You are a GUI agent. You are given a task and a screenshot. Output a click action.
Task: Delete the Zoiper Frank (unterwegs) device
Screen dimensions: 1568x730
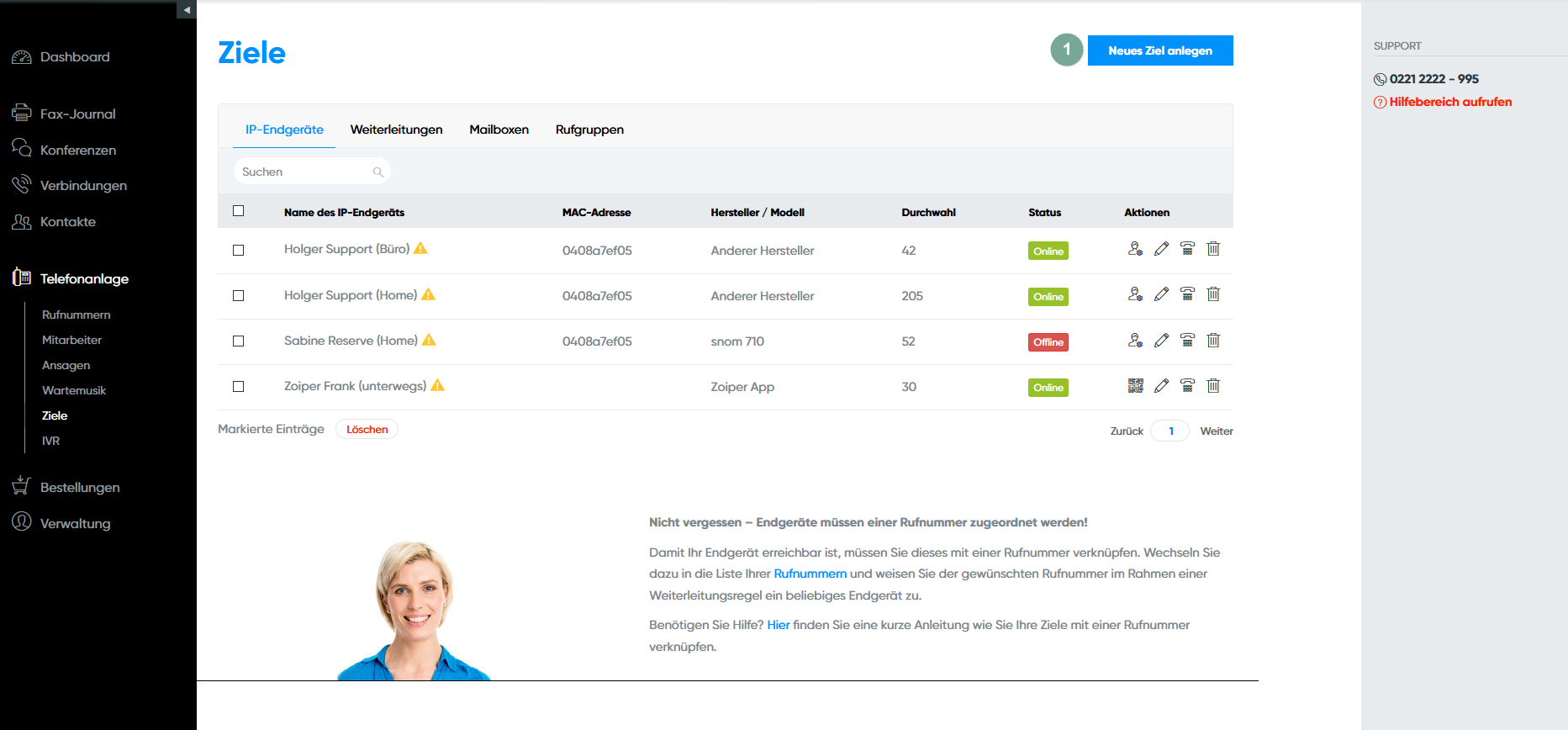point(1213,386)
